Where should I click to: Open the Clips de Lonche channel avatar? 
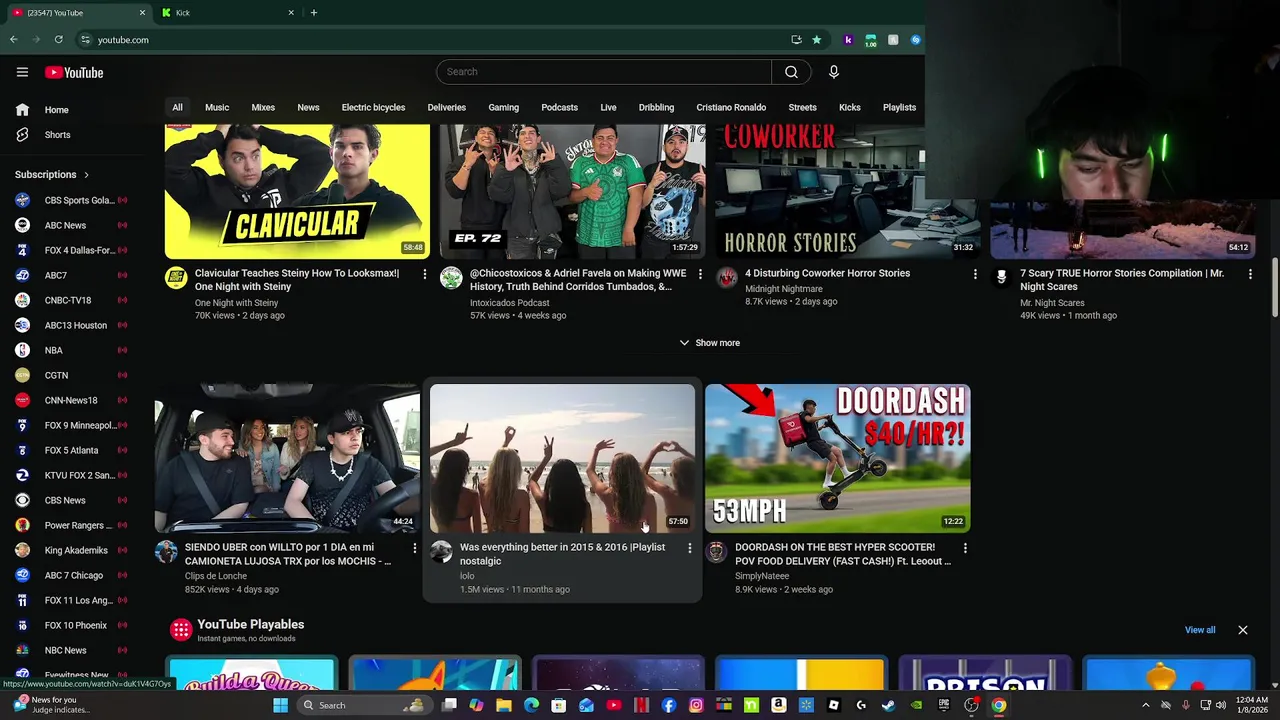click(166, 552)
